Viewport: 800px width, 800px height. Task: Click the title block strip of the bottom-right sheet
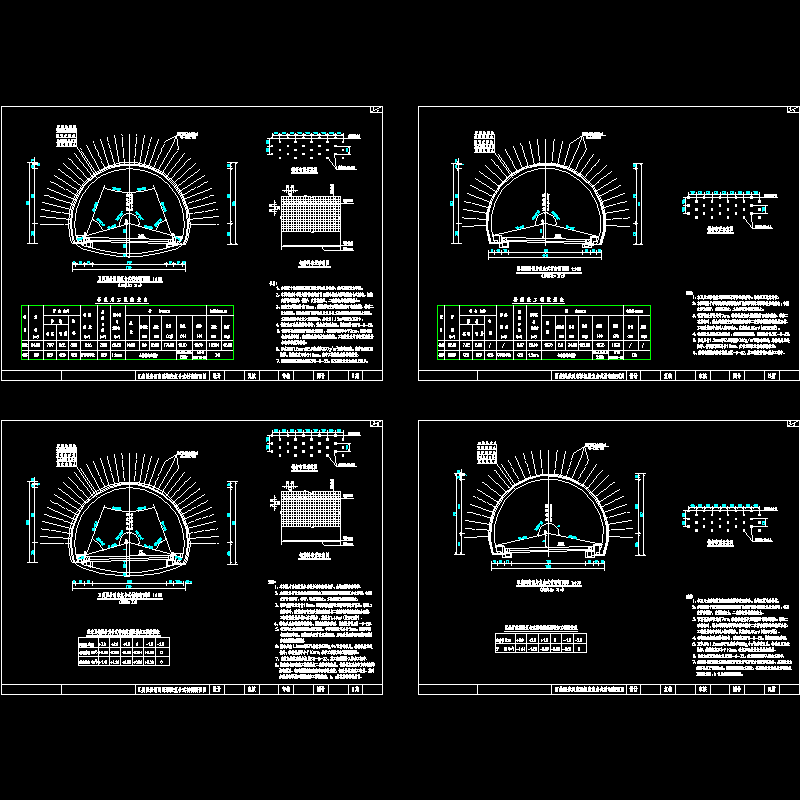click(x=609, y=689)
